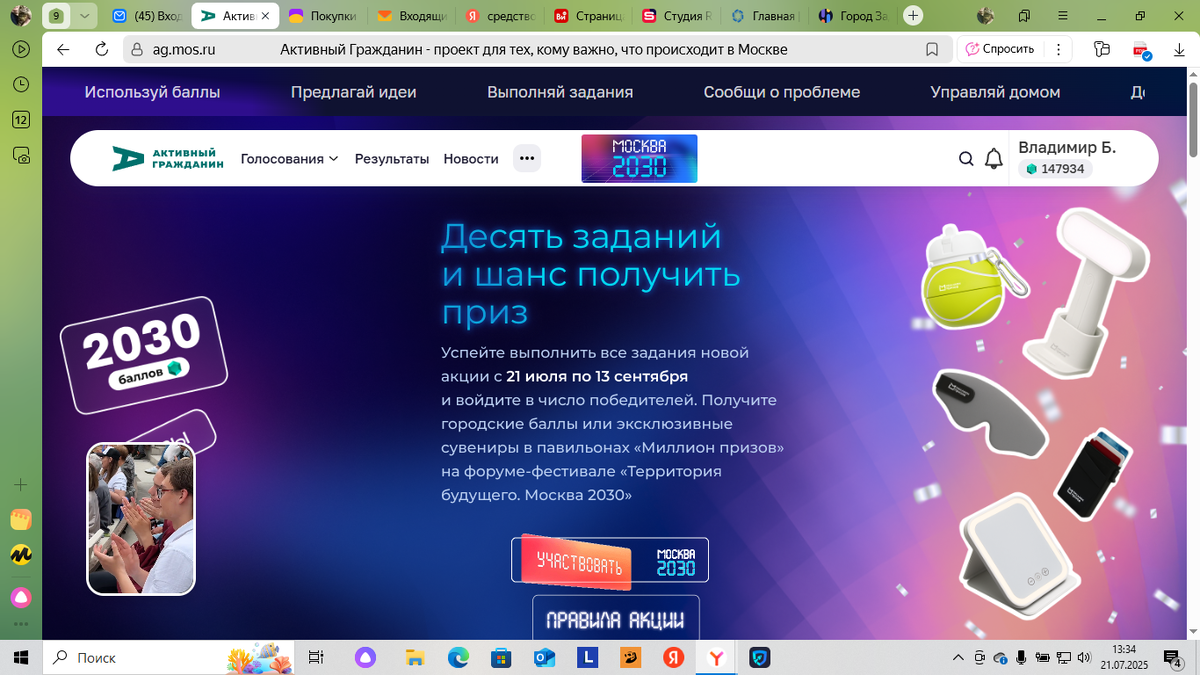Screen dimensions: 1200x675
Task: Open the clapping people video thumbnail
Action: point(141,519)
